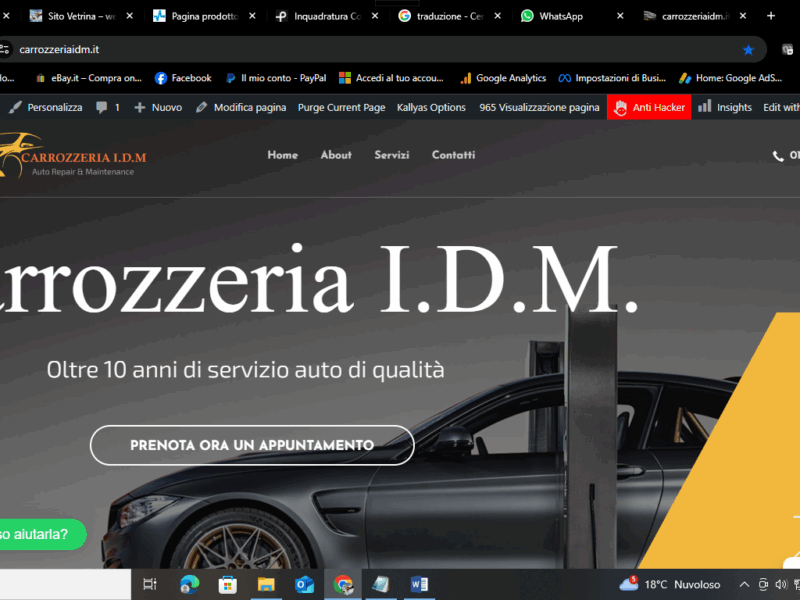Open the Facebook bookmark in the bookmarks bar
The width and height of the screenshot is (800, 600).
pos(183,77)
